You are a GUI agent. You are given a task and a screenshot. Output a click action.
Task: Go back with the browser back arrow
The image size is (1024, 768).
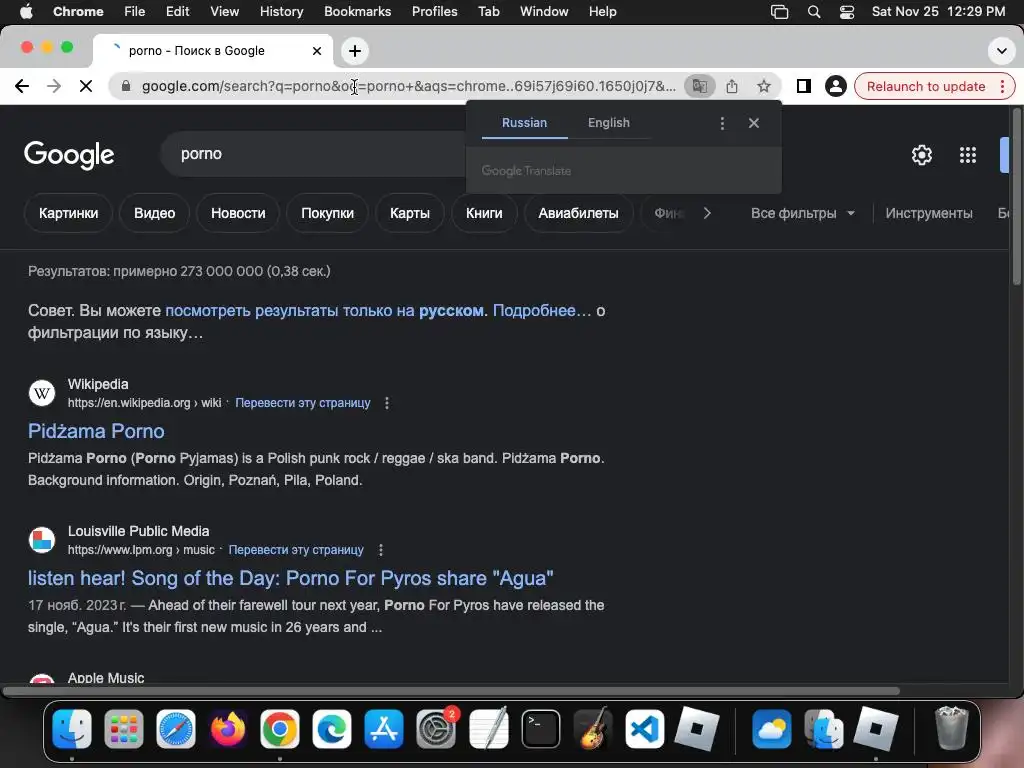click(x=22, y=86)
